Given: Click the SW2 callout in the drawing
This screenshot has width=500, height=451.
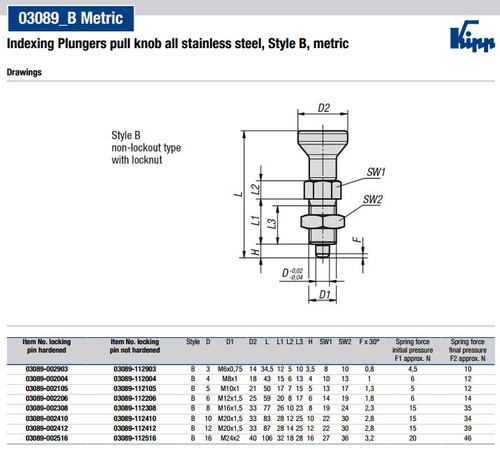Looking at the screenshot, I should tap(373, 199).
